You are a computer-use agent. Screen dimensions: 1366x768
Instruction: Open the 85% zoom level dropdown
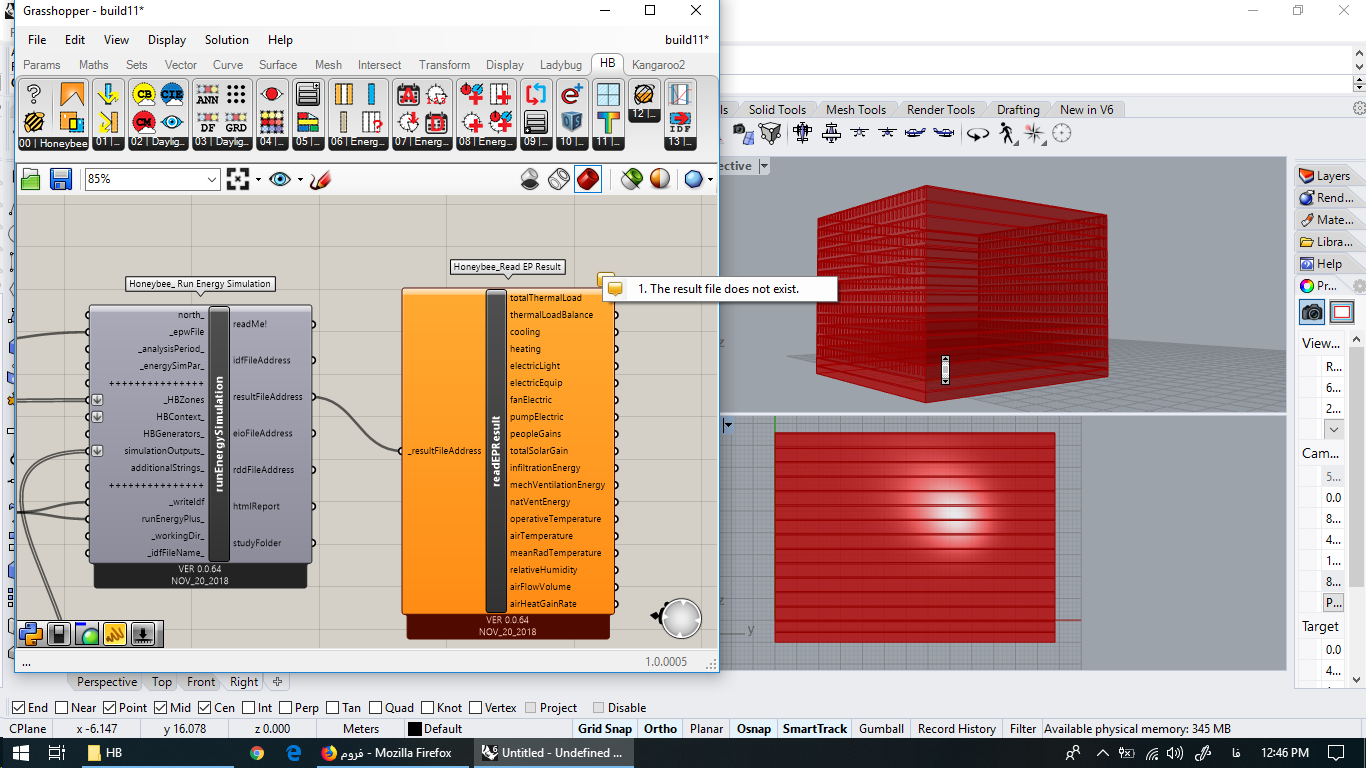pos(211,179)
